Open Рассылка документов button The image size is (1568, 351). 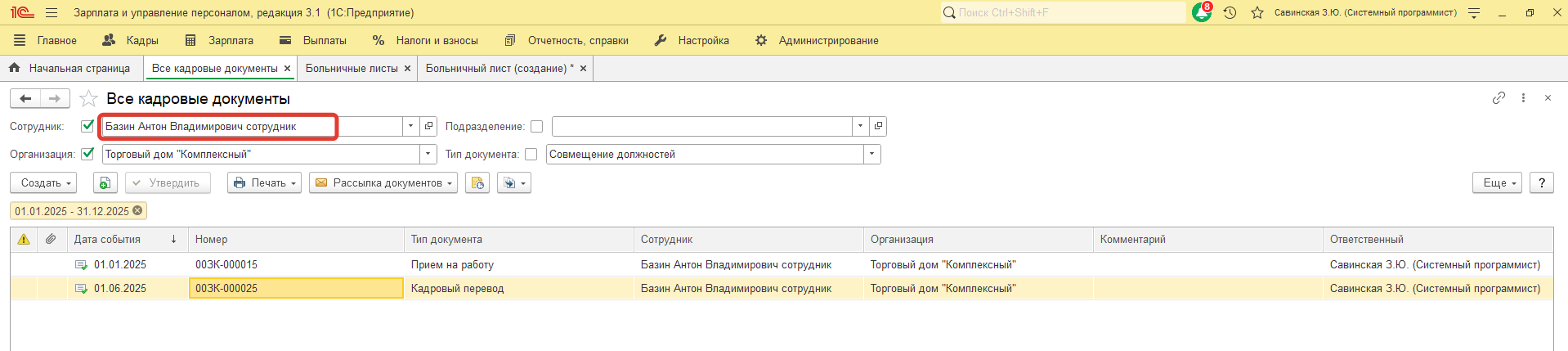383,183
